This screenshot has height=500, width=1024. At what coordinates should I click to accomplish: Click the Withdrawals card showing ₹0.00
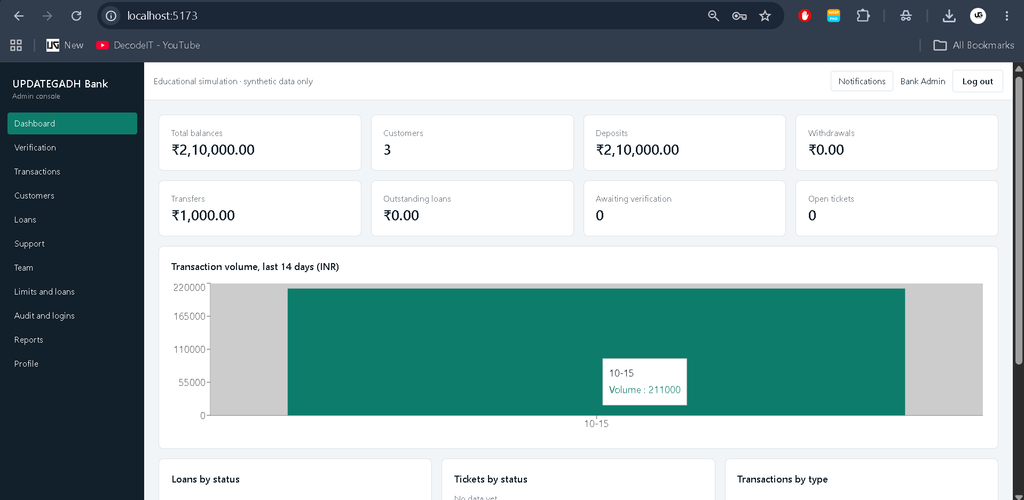point(897,142)
